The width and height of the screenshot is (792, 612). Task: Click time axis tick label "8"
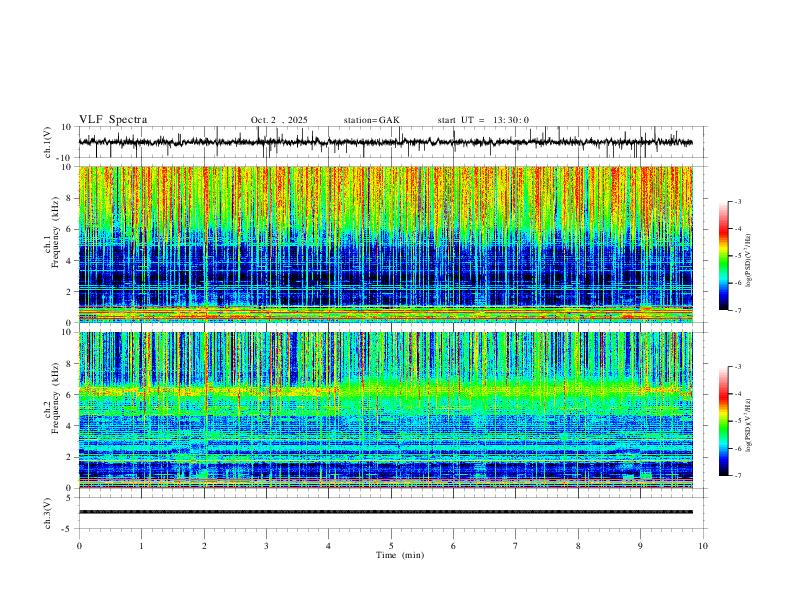[x=578, y=546]
